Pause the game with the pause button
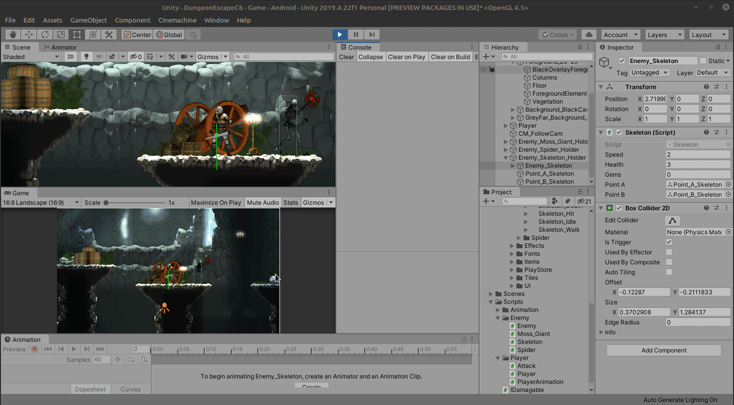734x405 pixels. tap(356, 35)
